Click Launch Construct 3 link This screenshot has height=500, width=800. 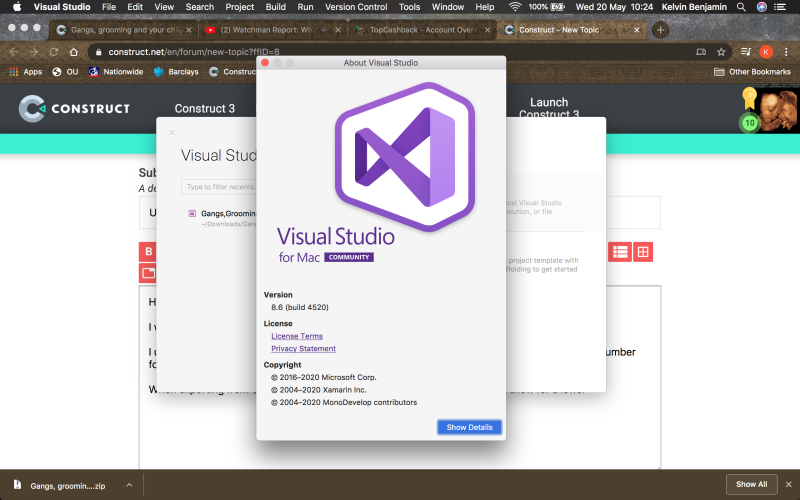[x=549, y=108]
